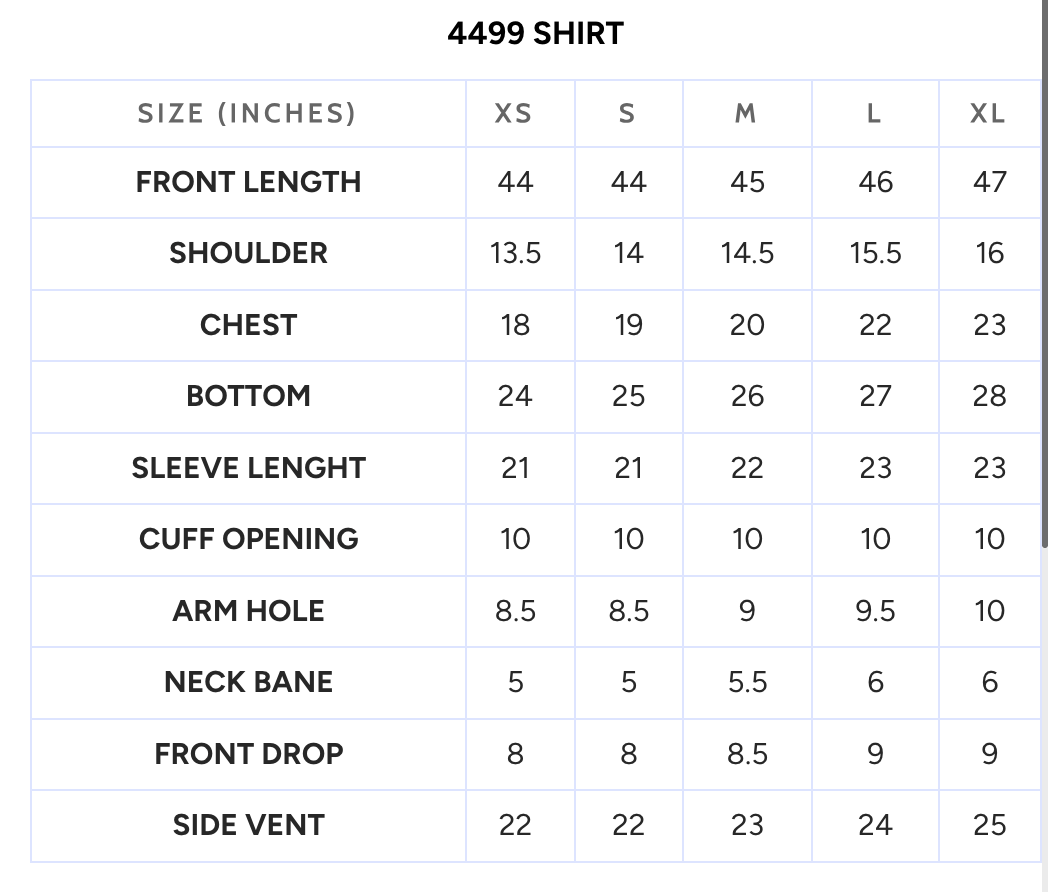Screen dimensions: 1064x892
Task: Select the SIZE (INCHES) header cell
Action: click(x=247, y=113)
